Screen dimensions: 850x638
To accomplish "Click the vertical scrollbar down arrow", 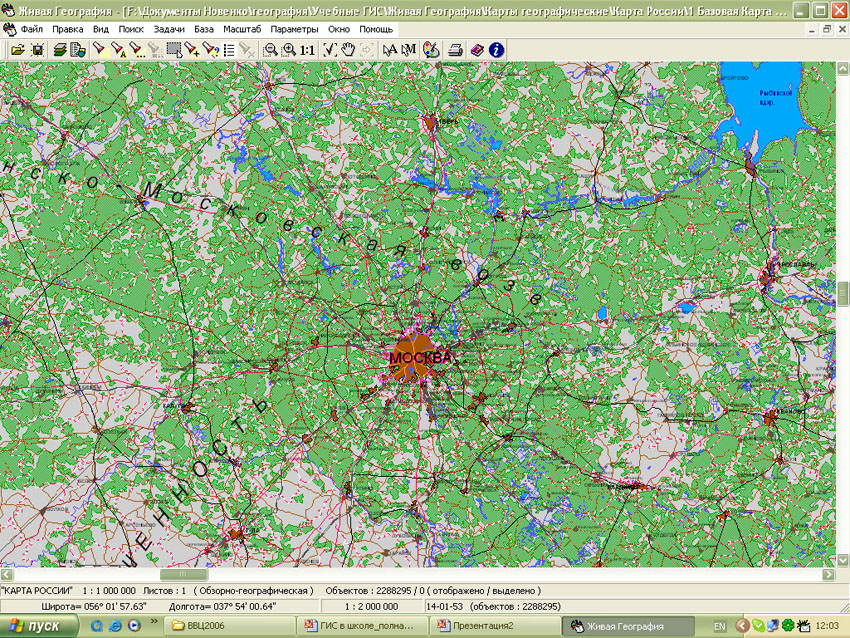I will point(842,561).
